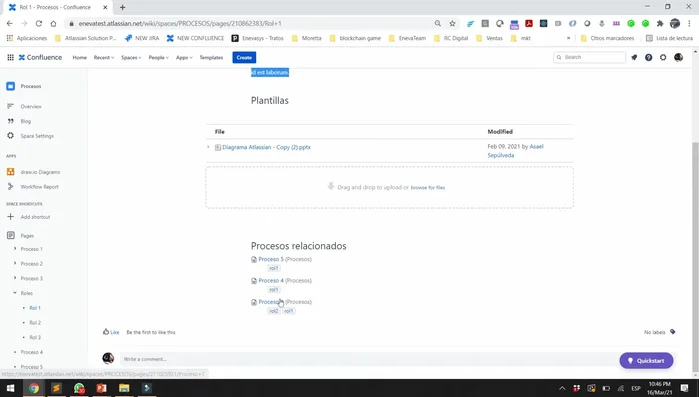This screenshot has height=397, width=699.
Task: Open the Pages icon in the sidebar
Action: point(11,235)
